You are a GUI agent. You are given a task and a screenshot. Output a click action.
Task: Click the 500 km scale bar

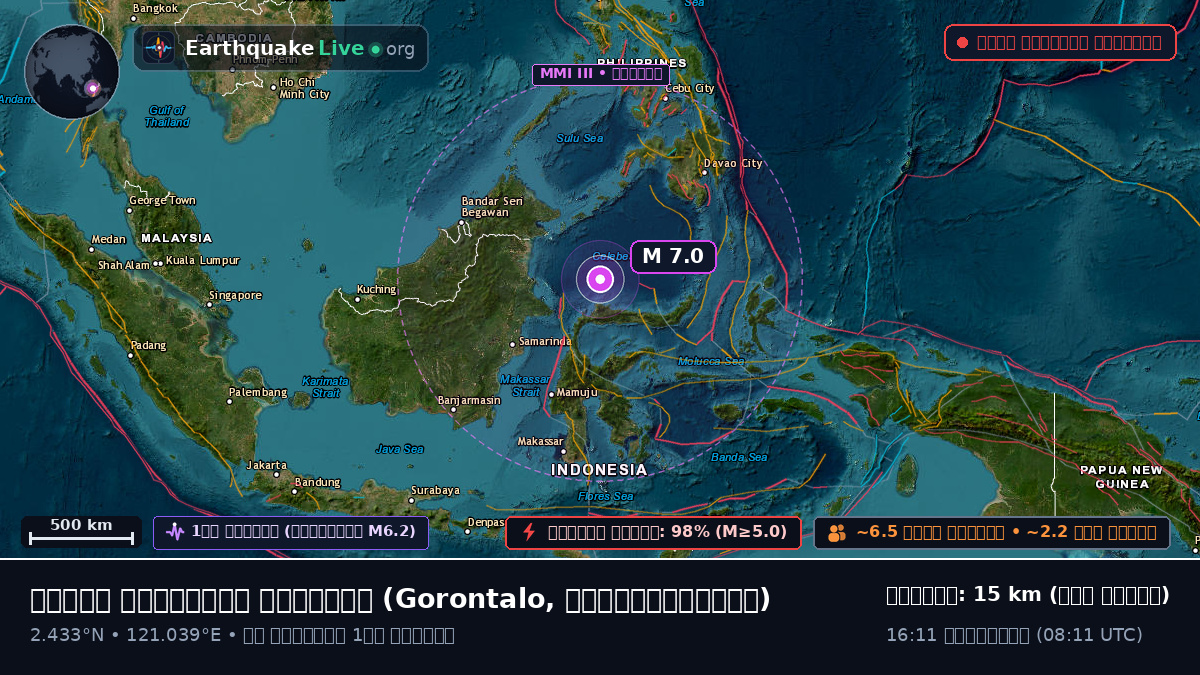(81, 532)
